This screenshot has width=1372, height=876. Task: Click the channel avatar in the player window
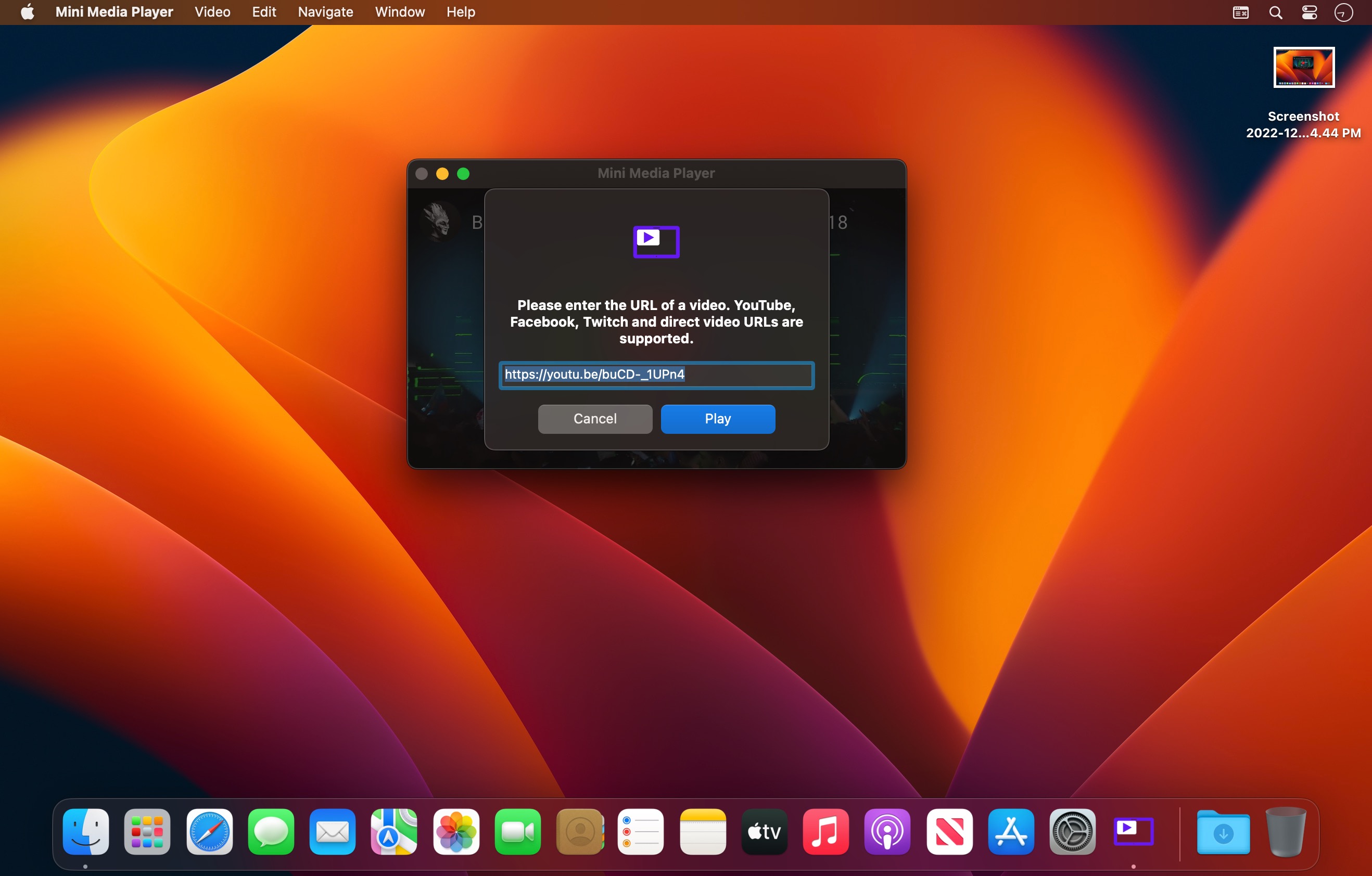(x=439, y=221)
